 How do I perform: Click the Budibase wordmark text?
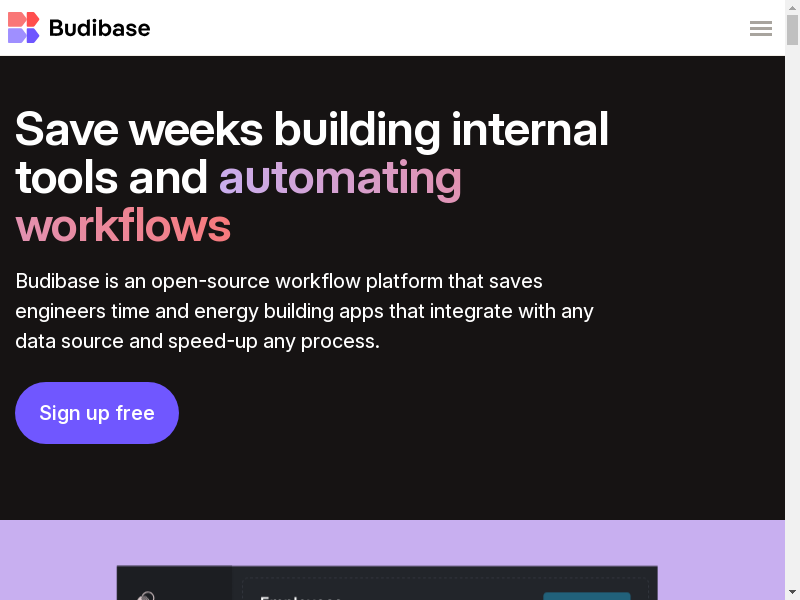click(x=99, y=28)
